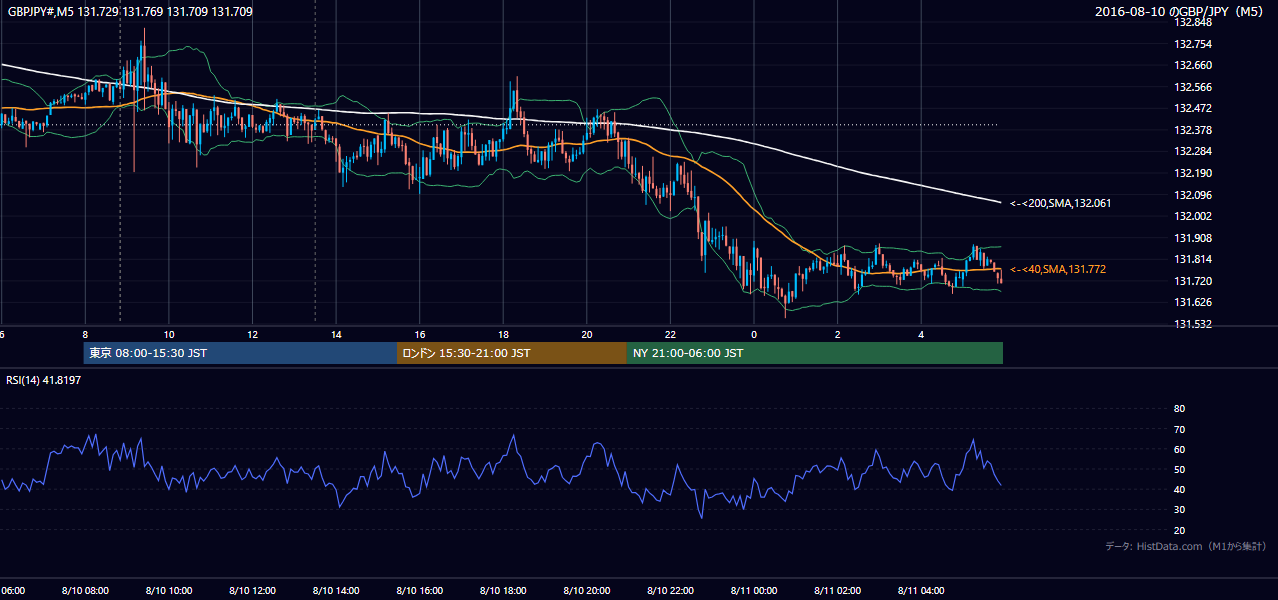Select the 東京 08:00-15:30 JST session bar
Image resolution: width=1278 pixels, height=600 pixels.
[240, 353]
